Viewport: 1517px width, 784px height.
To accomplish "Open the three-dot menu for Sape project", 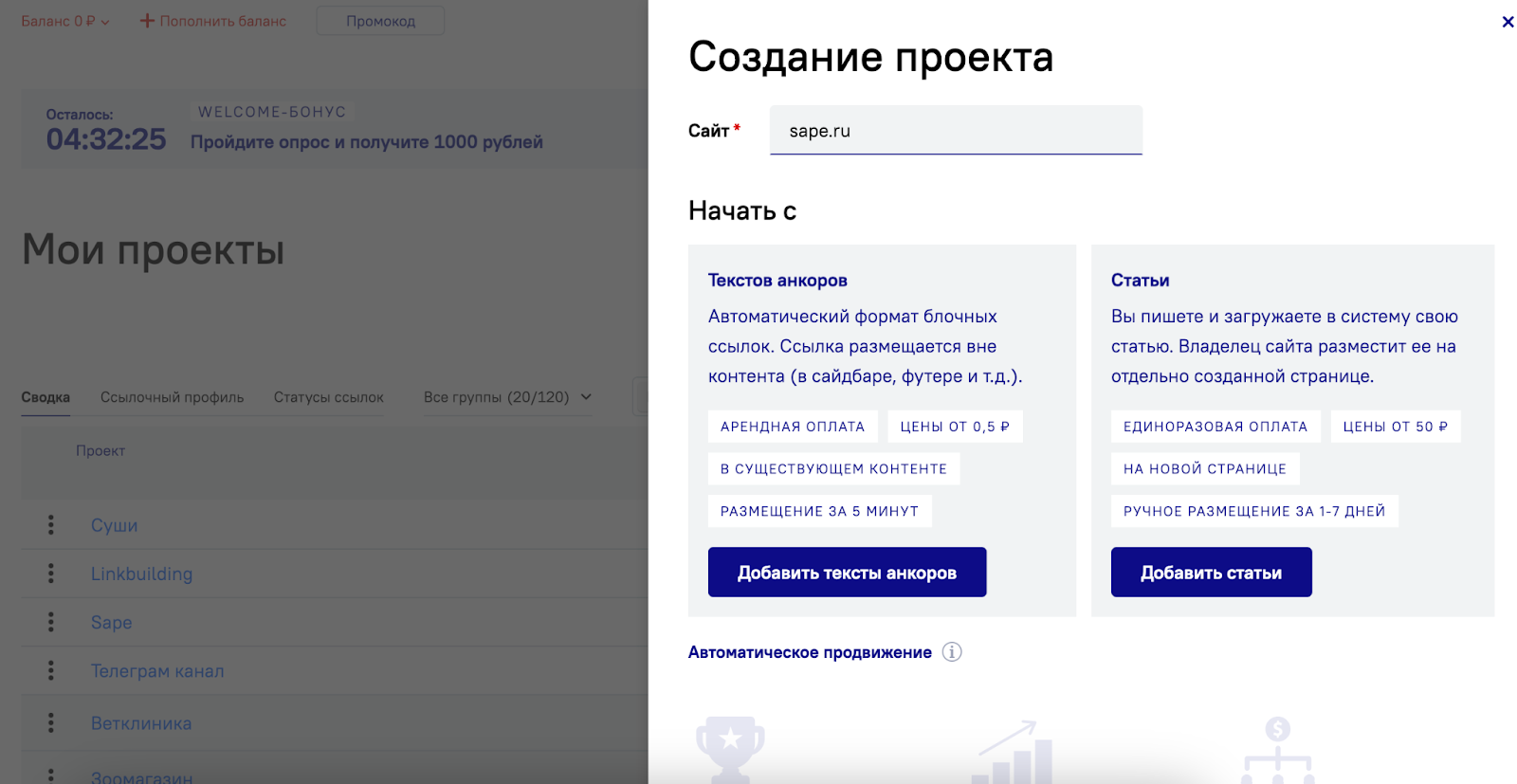I will coord(51,622).
